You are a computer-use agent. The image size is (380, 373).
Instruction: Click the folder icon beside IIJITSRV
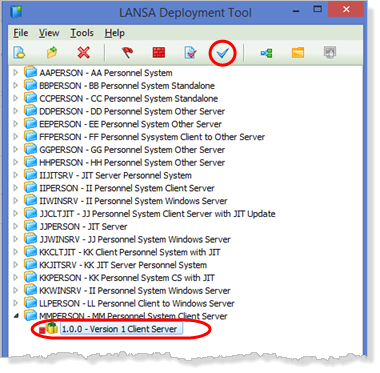pyautogui.click(x=30, y=175)
